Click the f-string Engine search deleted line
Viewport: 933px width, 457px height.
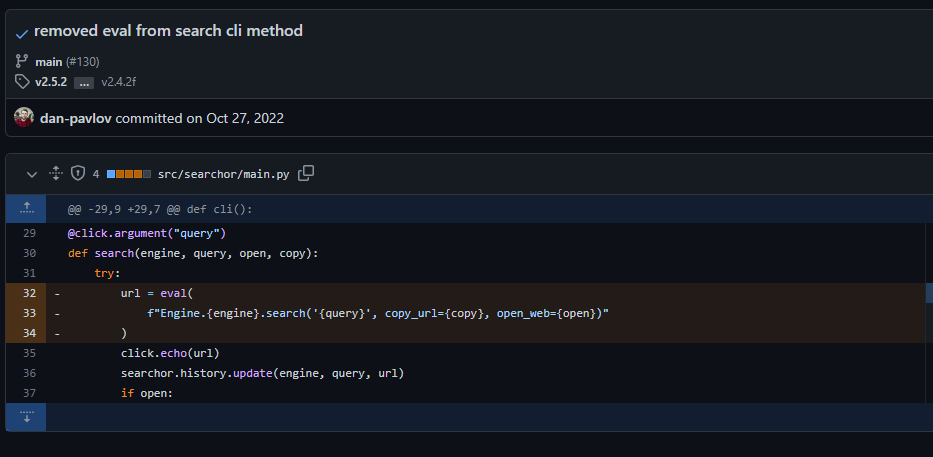378,313
